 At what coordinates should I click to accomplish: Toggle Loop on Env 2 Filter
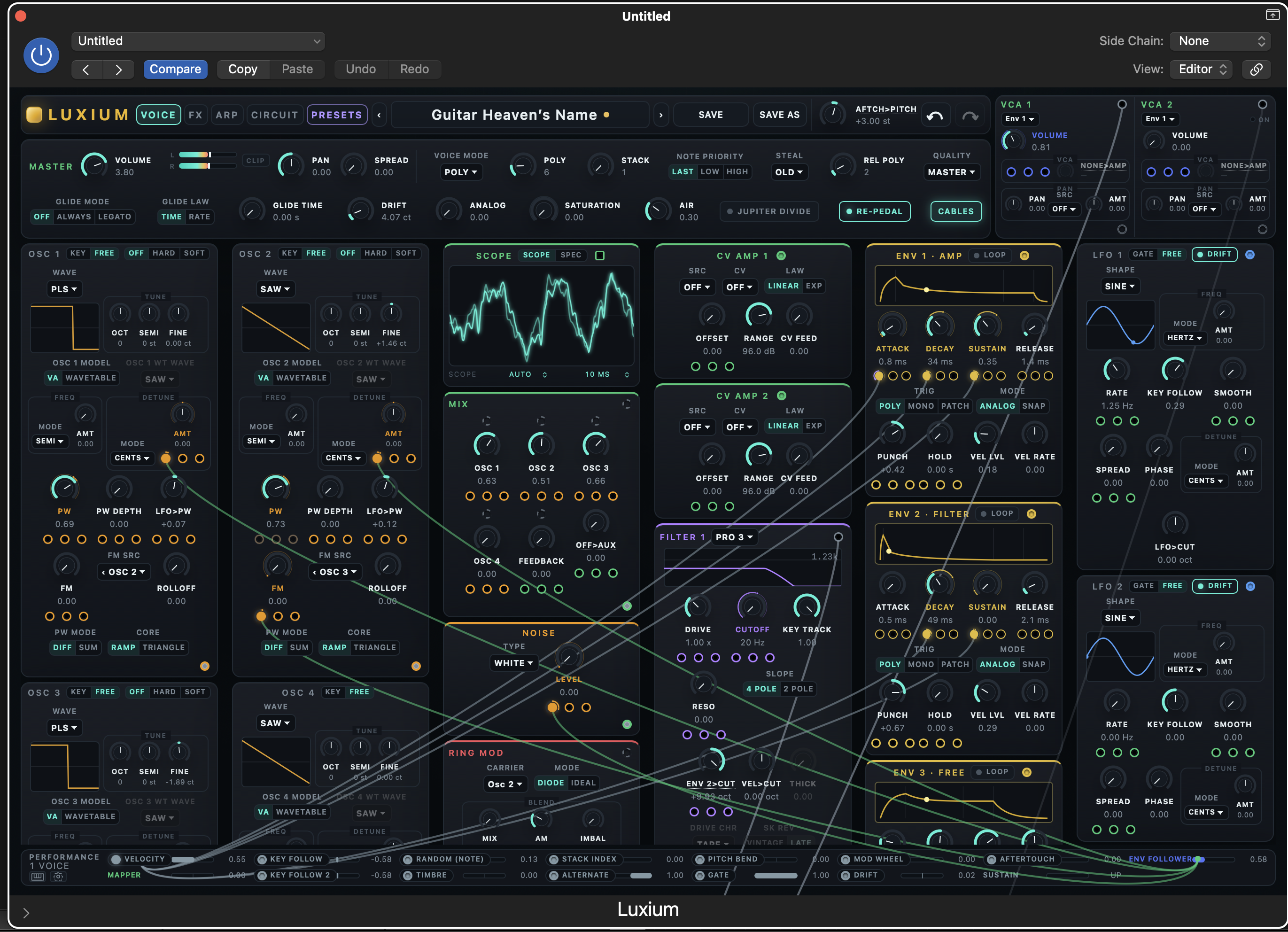(997, 513)
